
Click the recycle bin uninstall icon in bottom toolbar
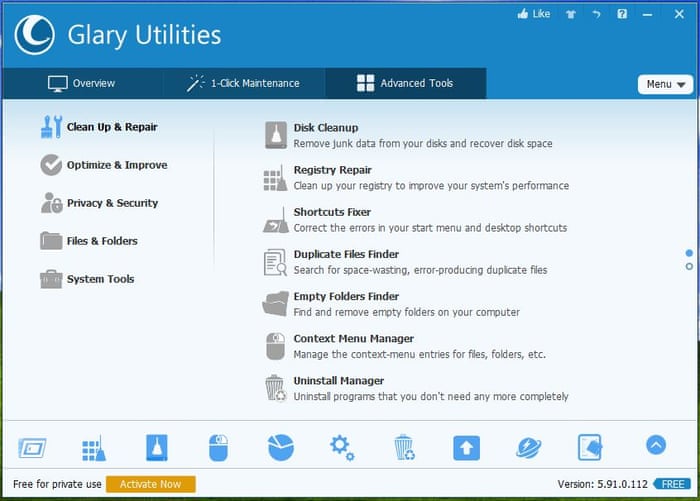pyautogui.click(x=404, y=447)
